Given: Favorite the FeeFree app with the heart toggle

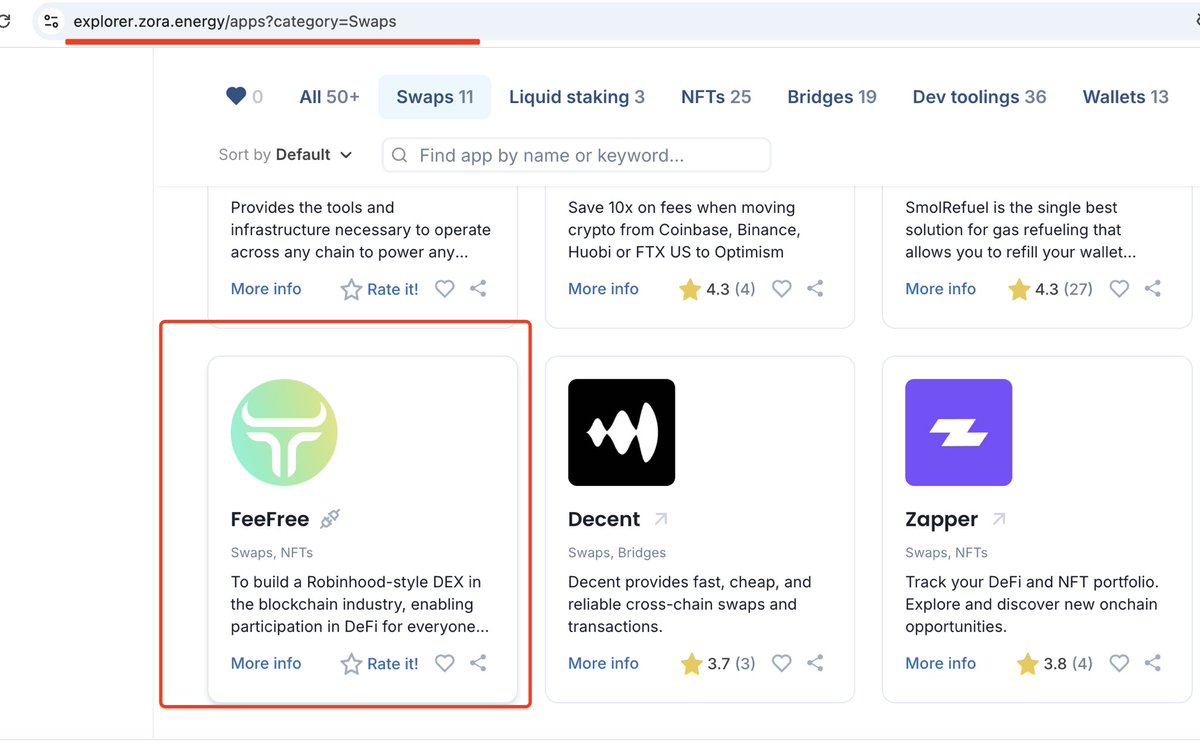Looking at the screenshot, I should (x=444, y=663).
